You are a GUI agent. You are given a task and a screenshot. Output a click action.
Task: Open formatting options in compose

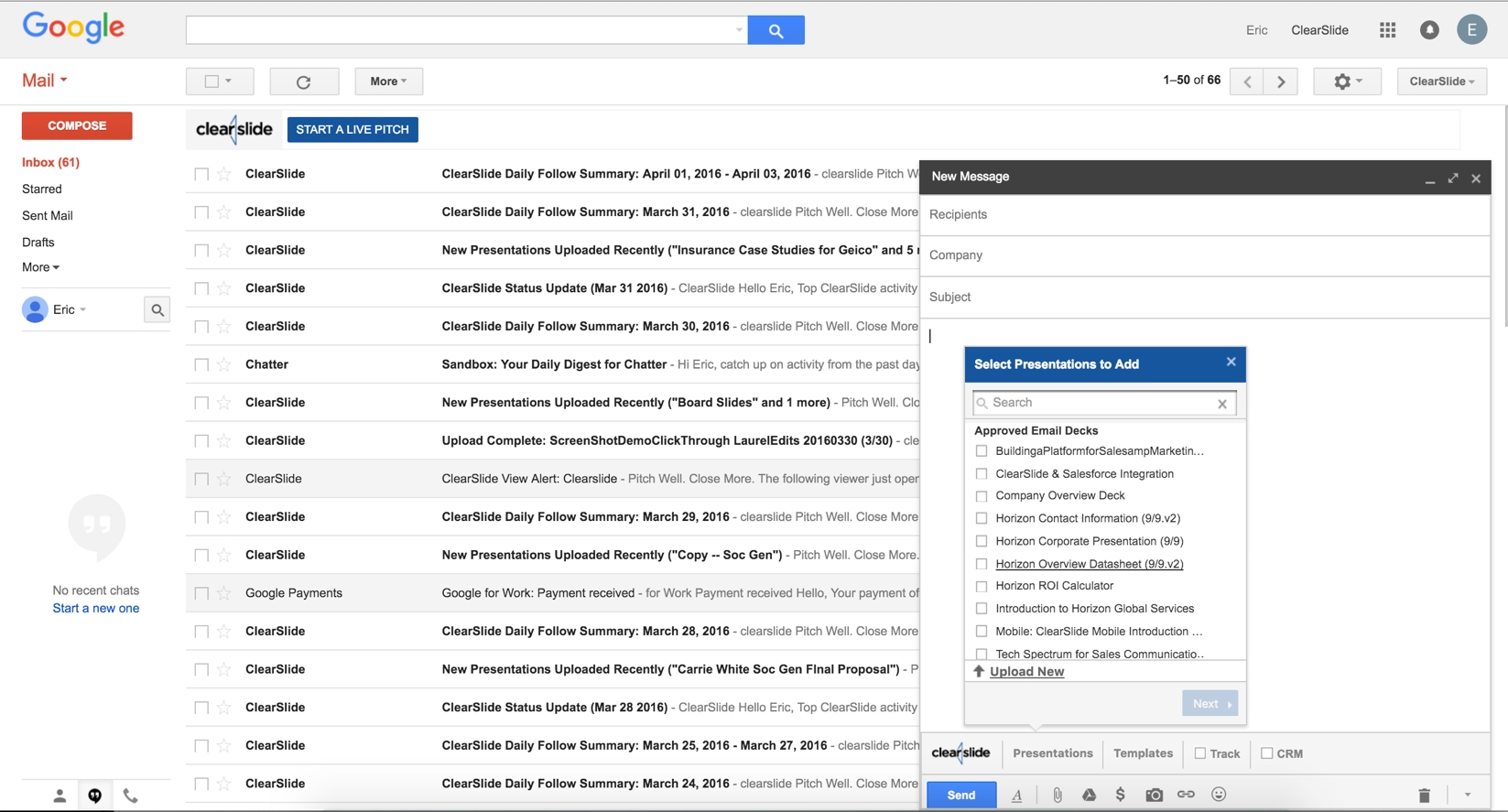(x=1016, y=796)
